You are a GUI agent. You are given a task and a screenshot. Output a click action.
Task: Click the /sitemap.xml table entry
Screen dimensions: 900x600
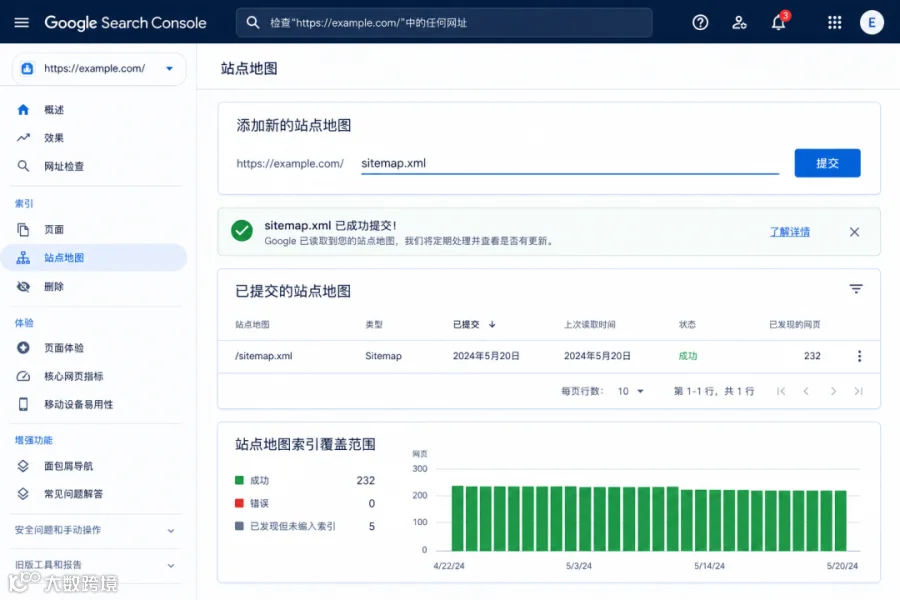coord(263,356)
